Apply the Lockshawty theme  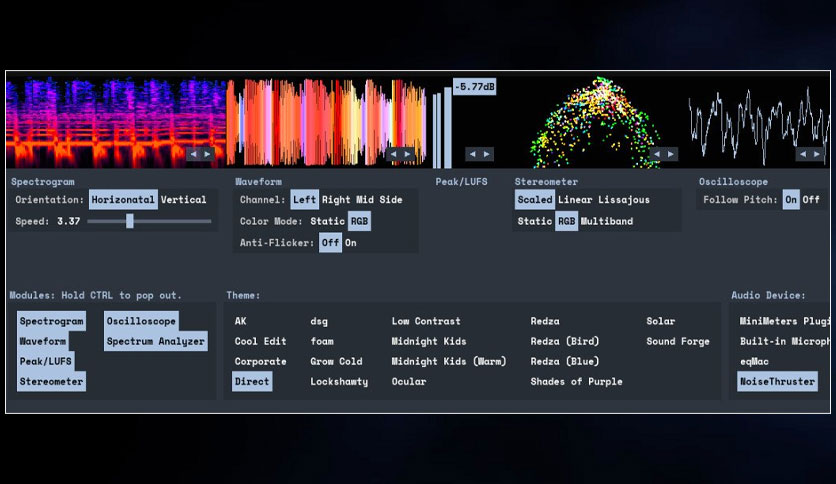pos(339,382)
